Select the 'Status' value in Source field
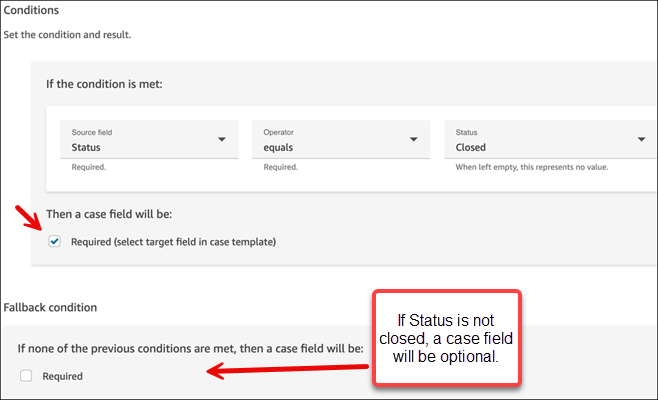 point(86,147)
